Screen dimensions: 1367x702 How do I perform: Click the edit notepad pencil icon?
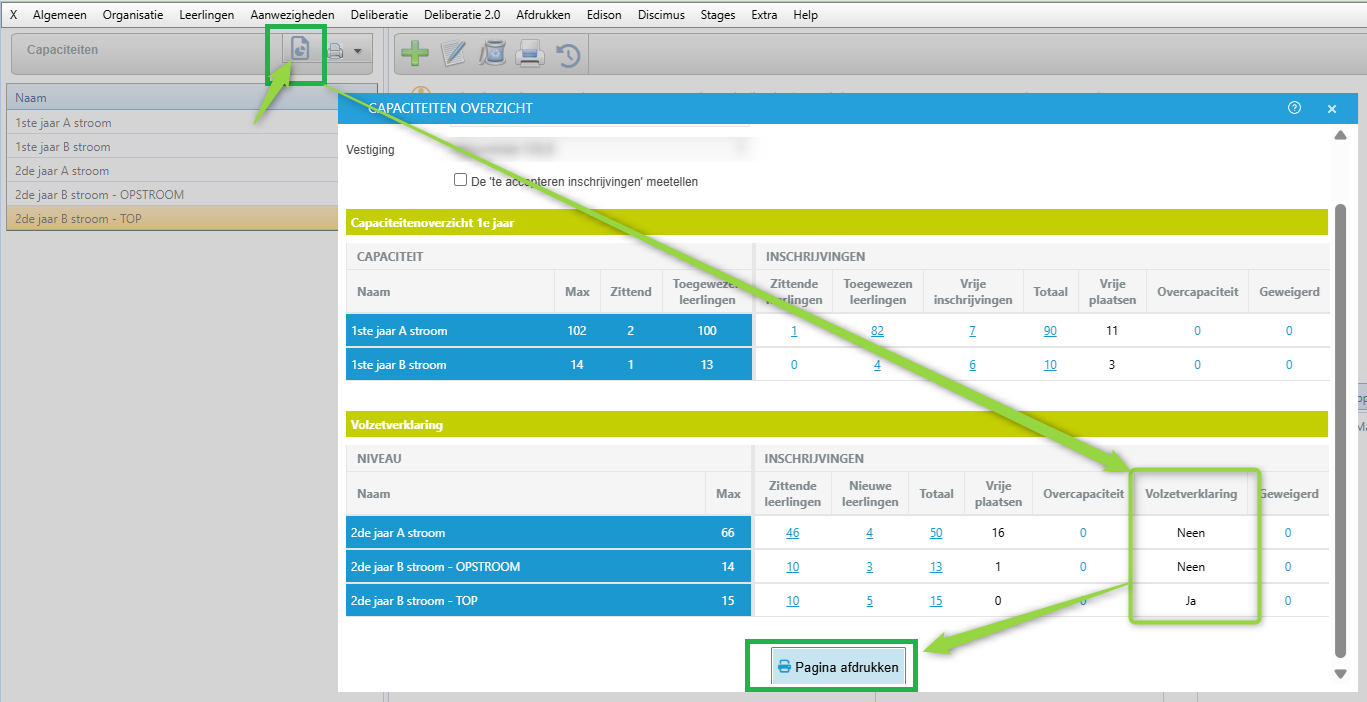click(x=454, y=54)
